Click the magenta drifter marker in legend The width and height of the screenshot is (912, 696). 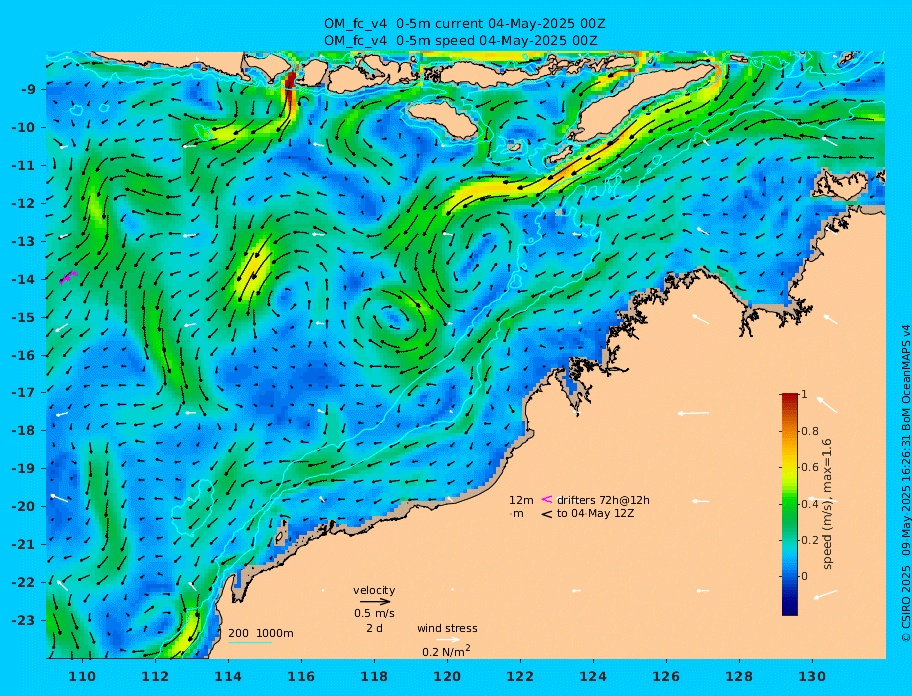tap(547, 499)
